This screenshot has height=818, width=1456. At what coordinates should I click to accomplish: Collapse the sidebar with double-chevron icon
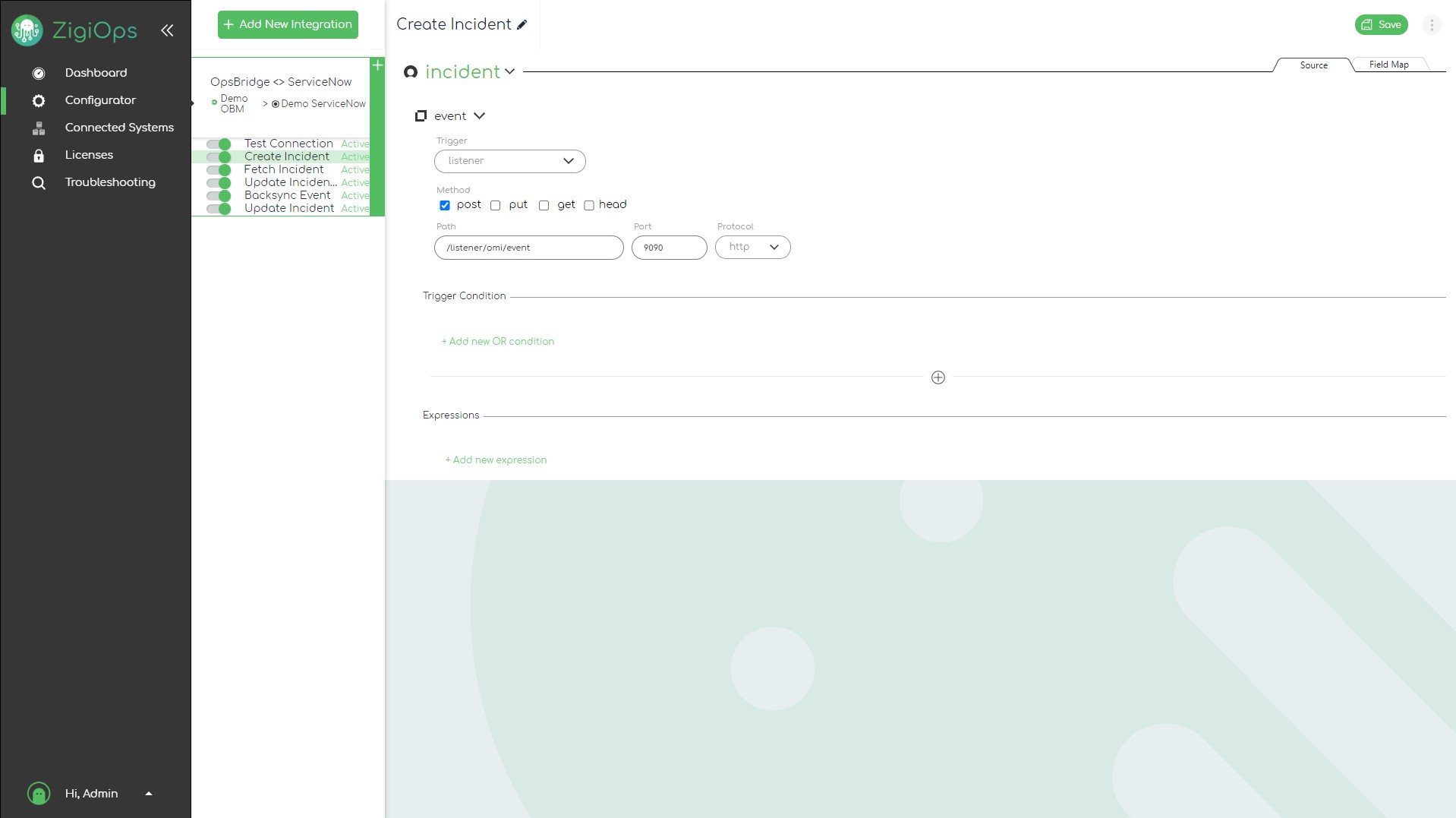[167, 30]
